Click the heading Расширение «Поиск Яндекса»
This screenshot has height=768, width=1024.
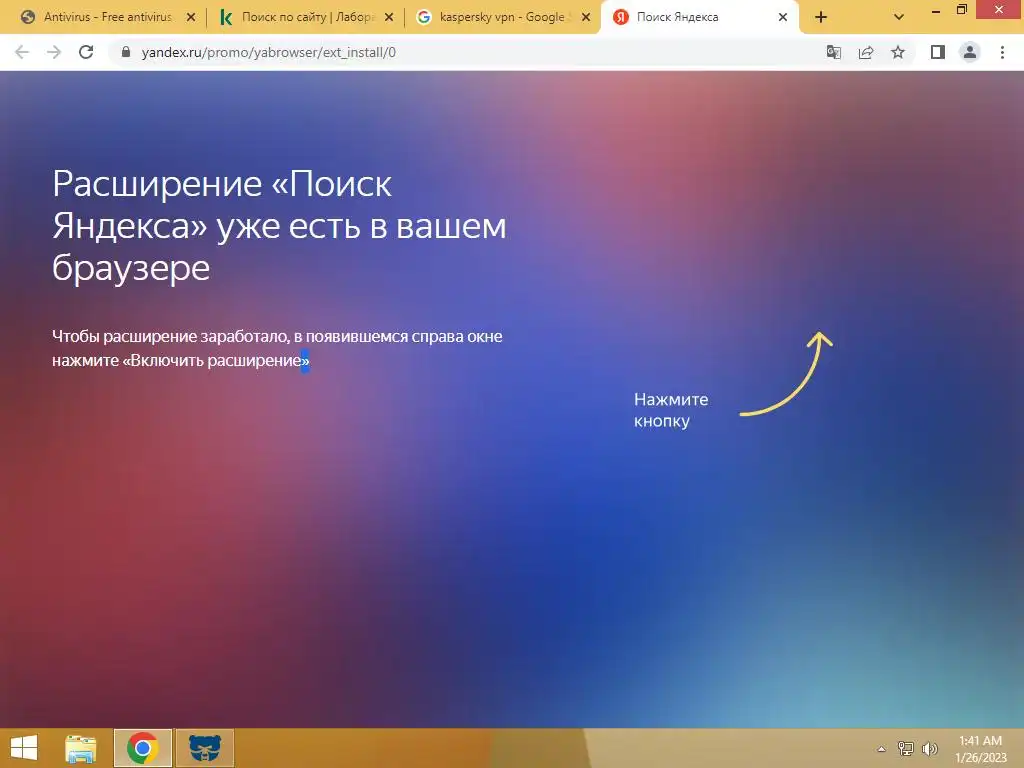[279, 226]
